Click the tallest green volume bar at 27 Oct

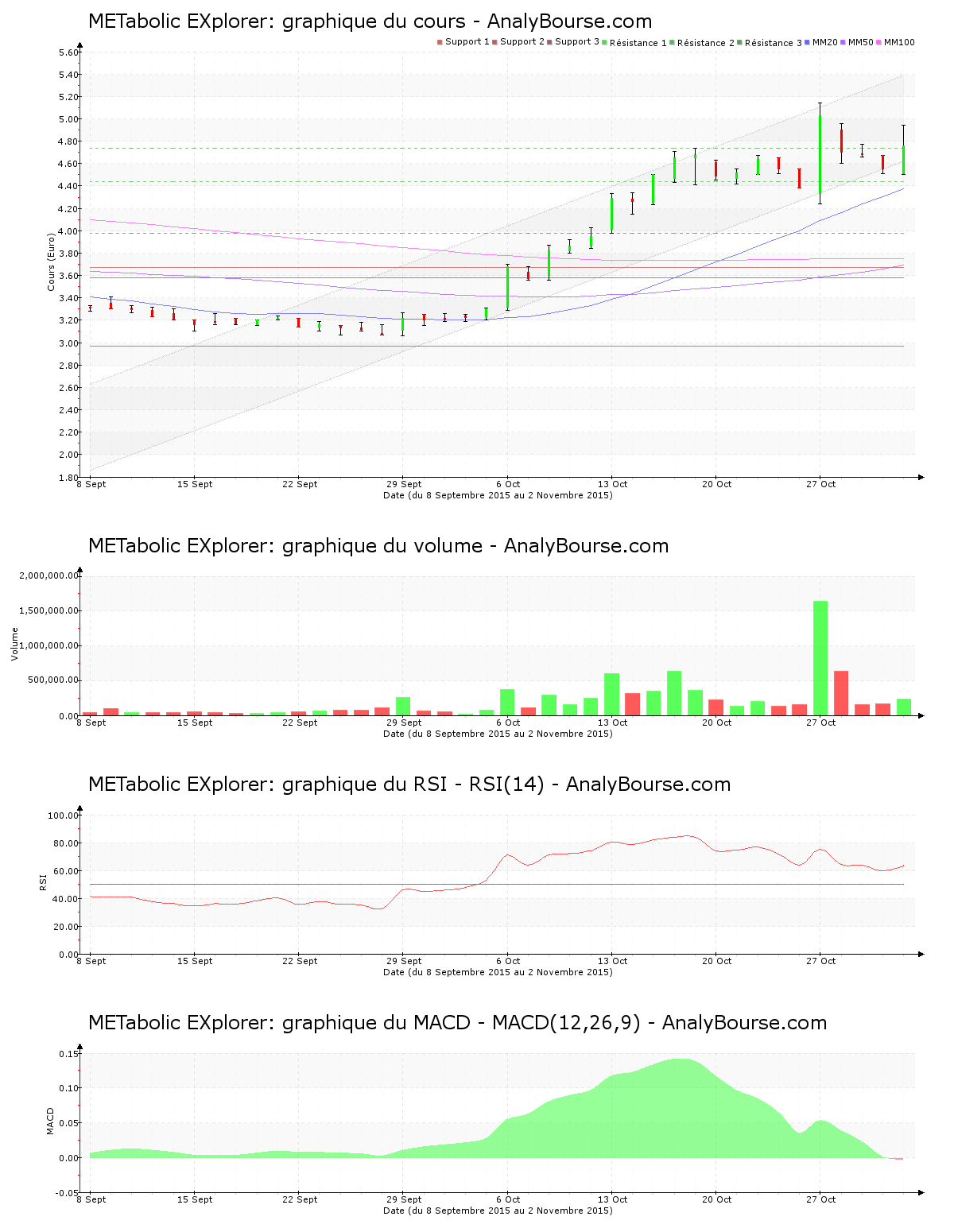[820, 658]
